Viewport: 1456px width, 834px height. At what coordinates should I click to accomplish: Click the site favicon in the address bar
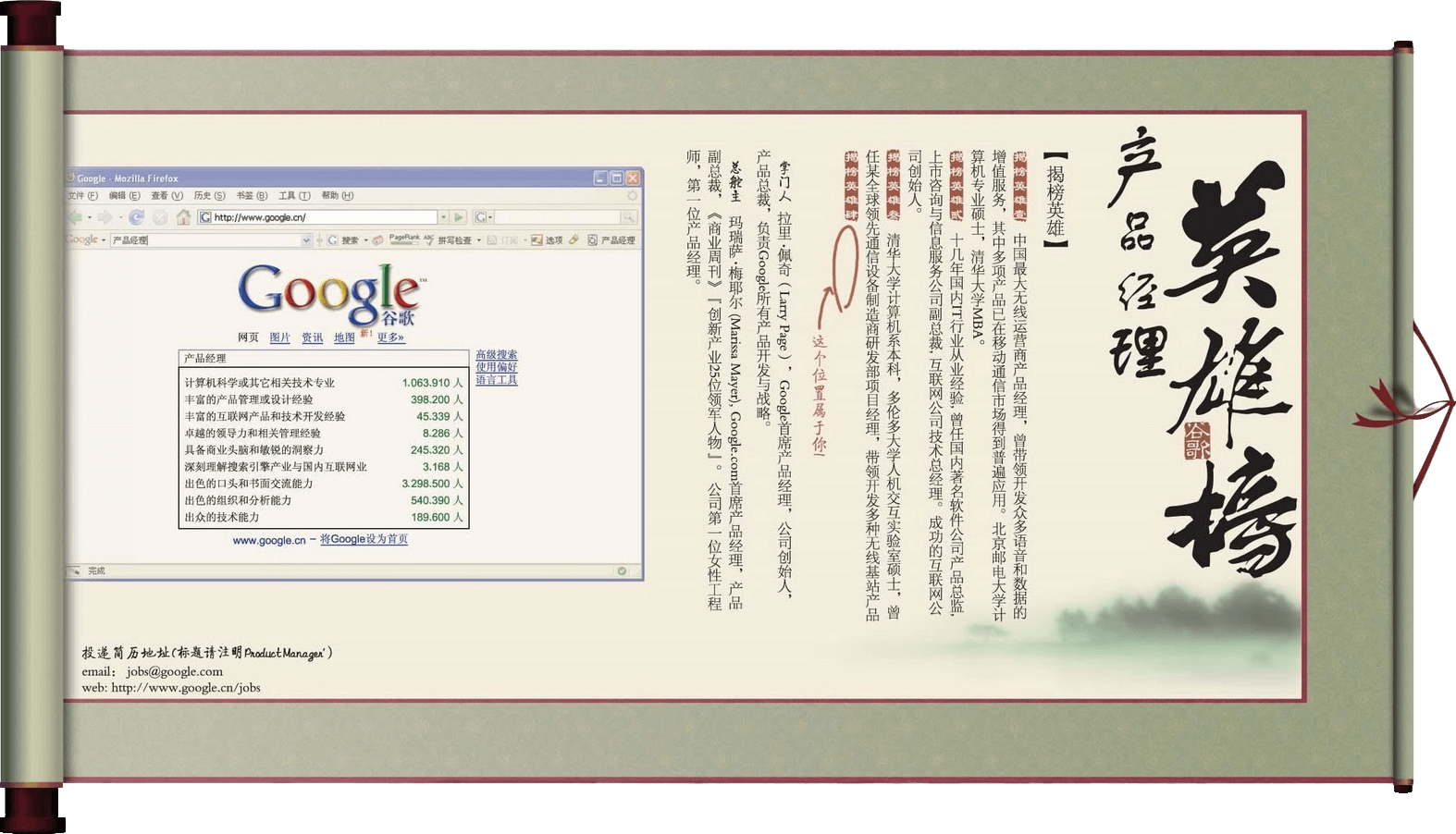(x=205, y=217)
